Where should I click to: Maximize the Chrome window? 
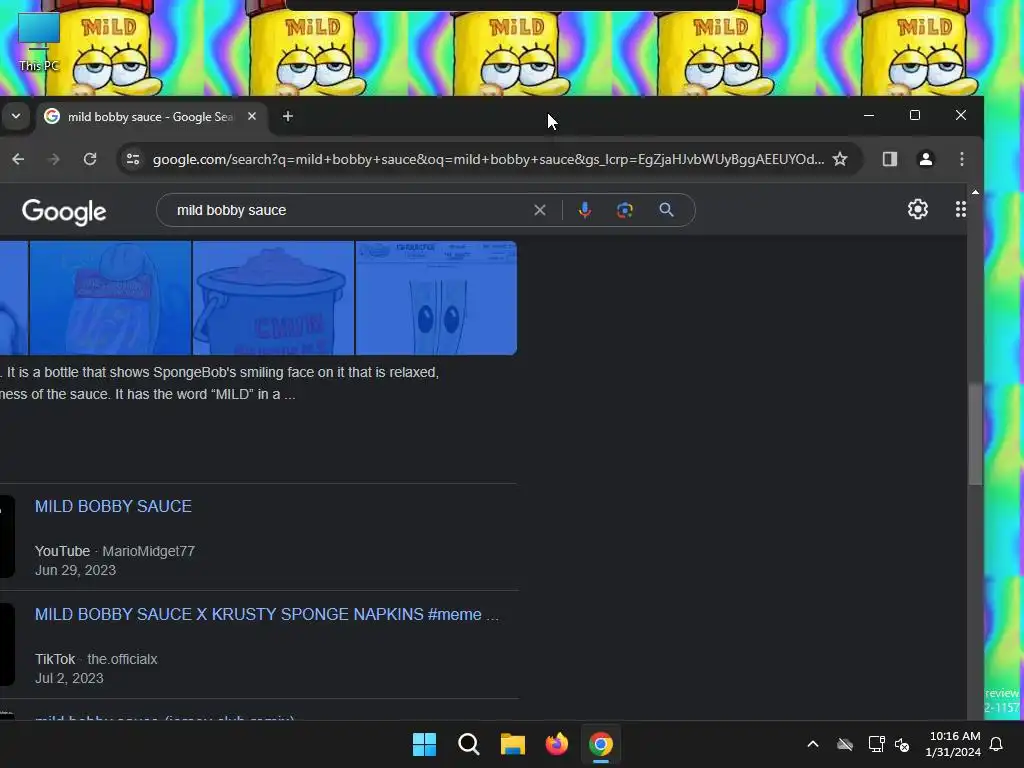click(915, 116)
